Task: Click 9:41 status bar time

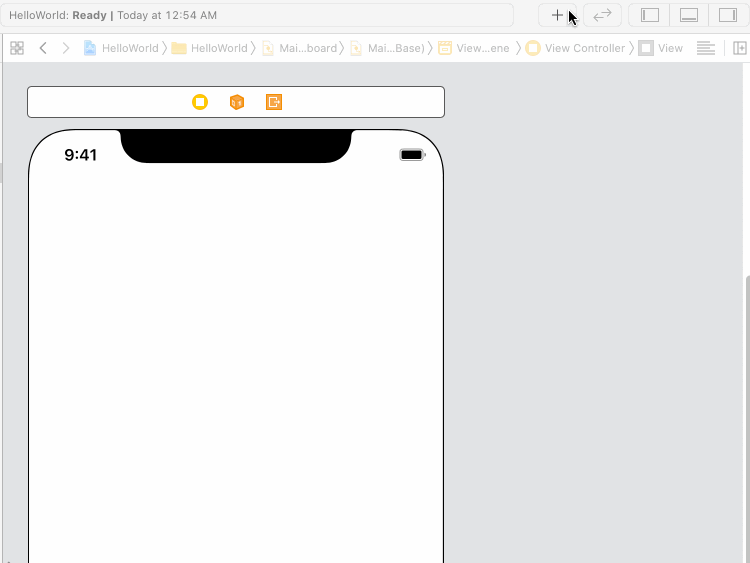Action: tap(80, 155)
